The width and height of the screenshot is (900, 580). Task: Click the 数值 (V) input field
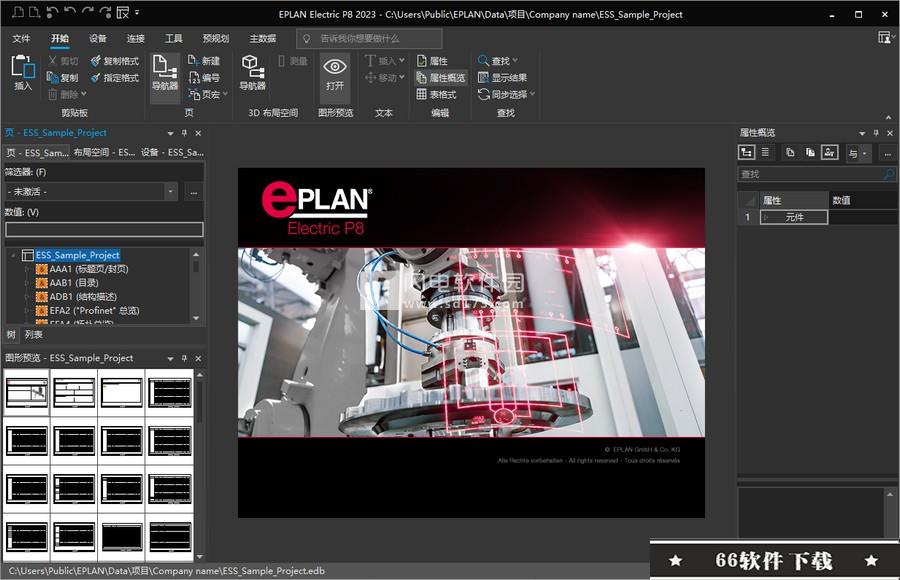(104, 230)
